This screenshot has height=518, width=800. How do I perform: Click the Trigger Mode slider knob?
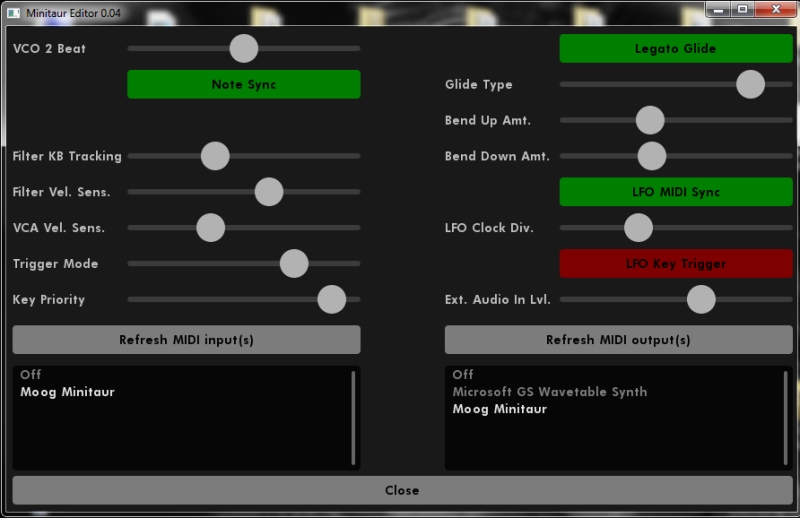point(294,264)
